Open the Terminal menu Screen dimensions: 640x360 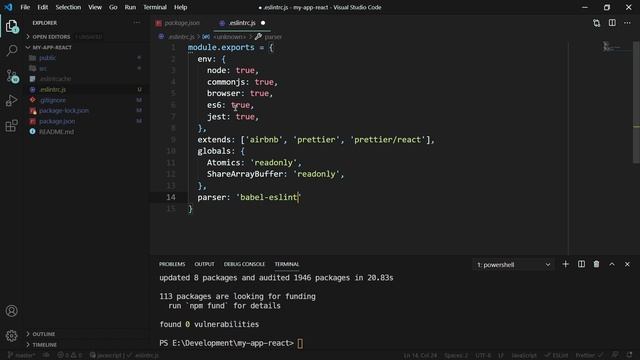click(x=155, y=7)
